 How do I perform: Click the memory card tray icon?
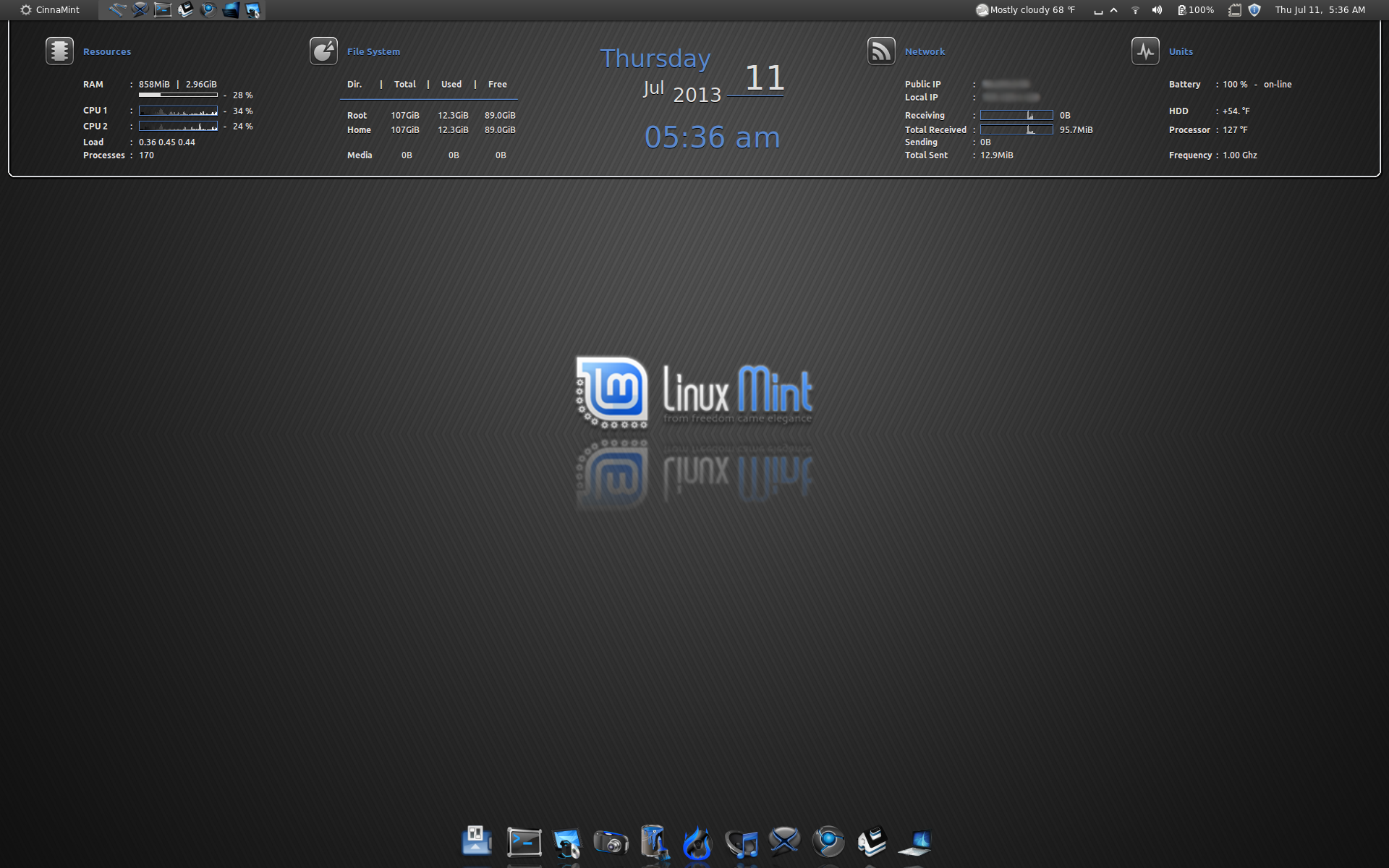click(1235, 10)
